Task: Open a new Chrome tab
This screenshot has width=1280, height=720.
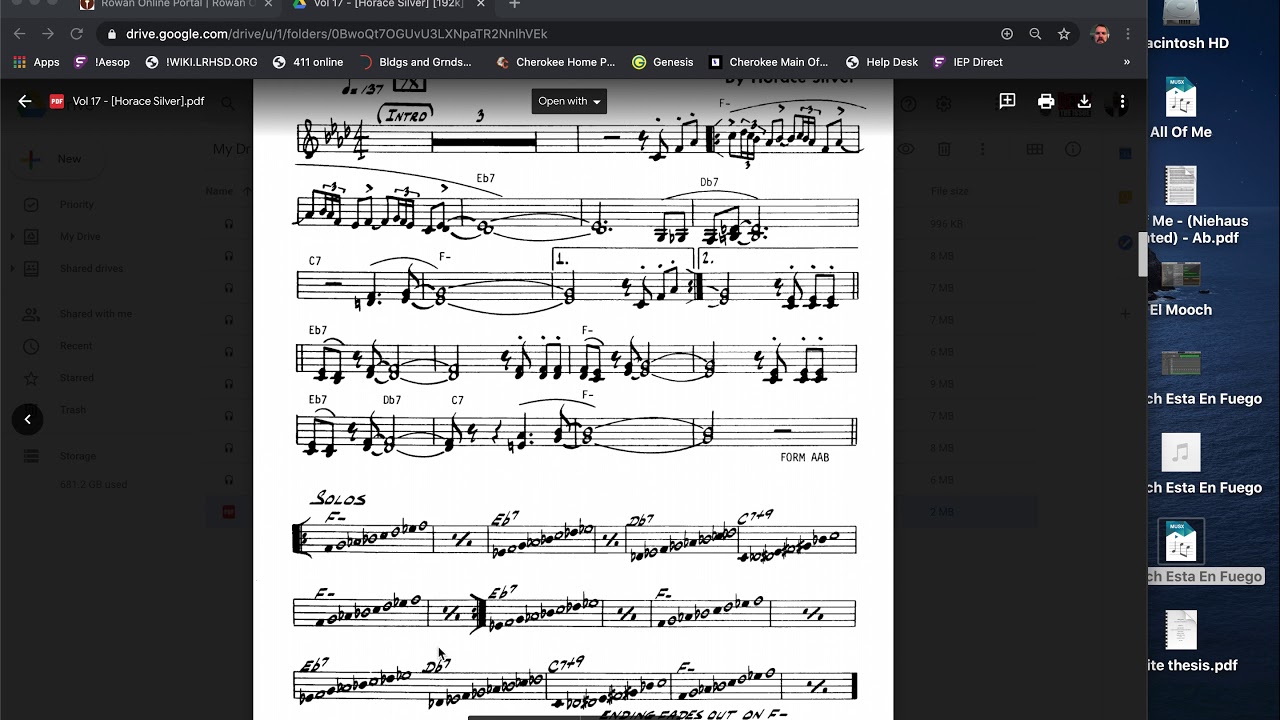Action: tap(514, 4)
